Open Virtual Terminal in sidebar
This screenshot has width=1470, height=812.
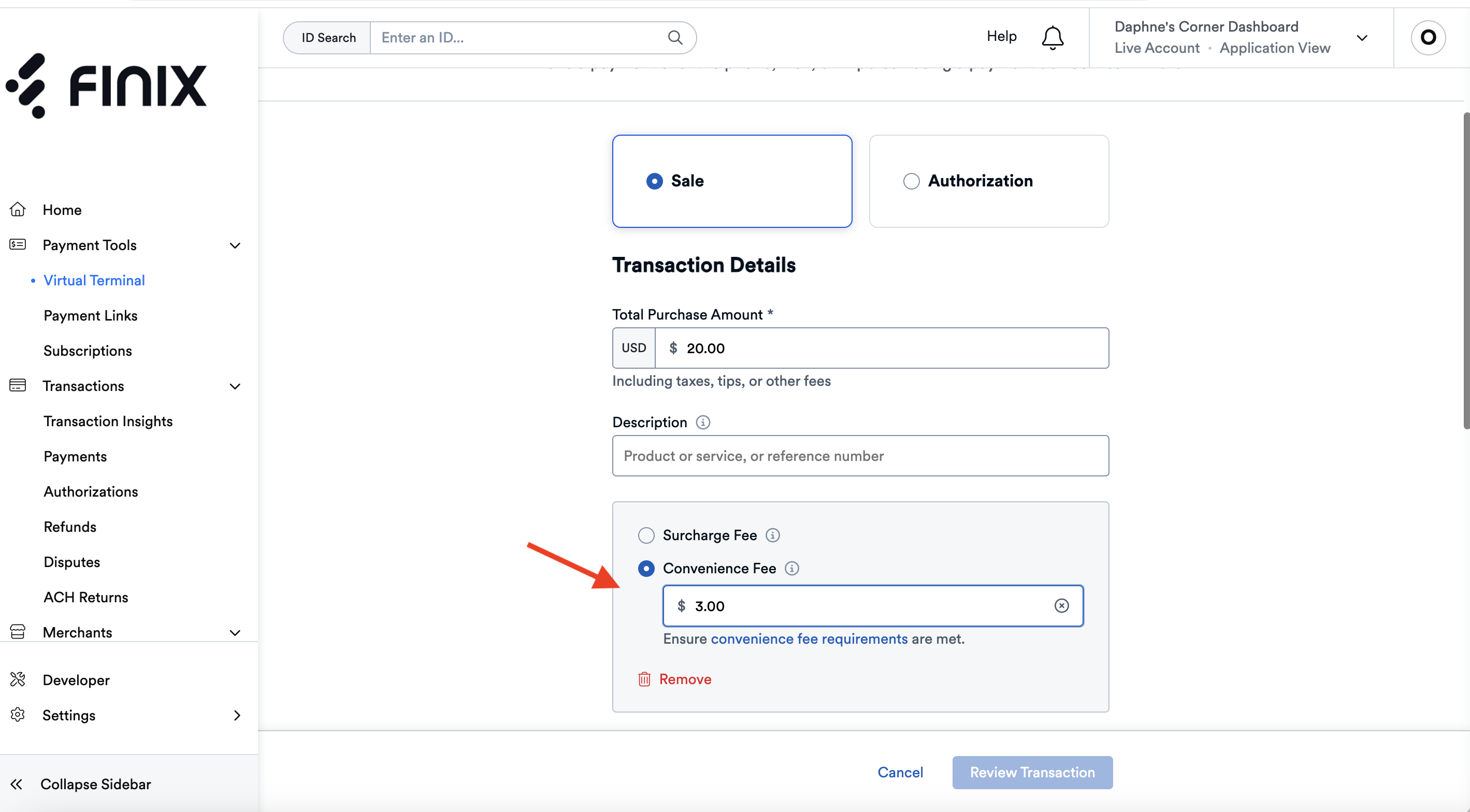pos(94,280)
